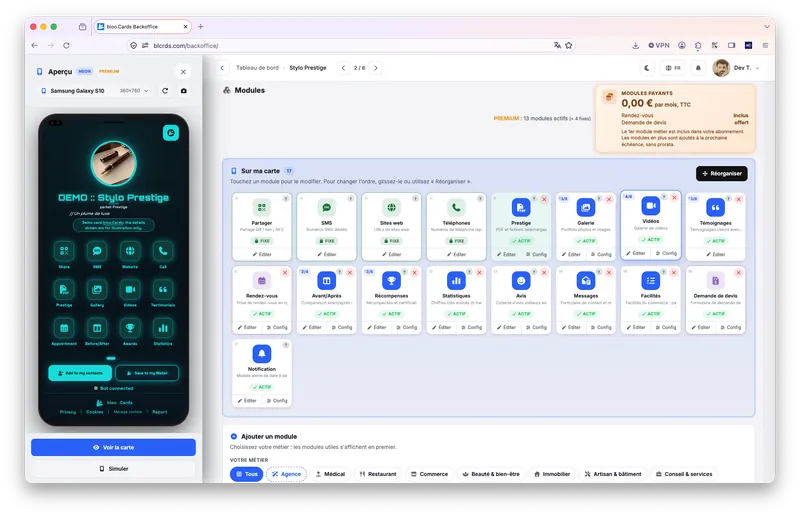Click the Tableau de bord breadcrumb
The width and height of the screenshot is (800, 516).
(257, 68)
